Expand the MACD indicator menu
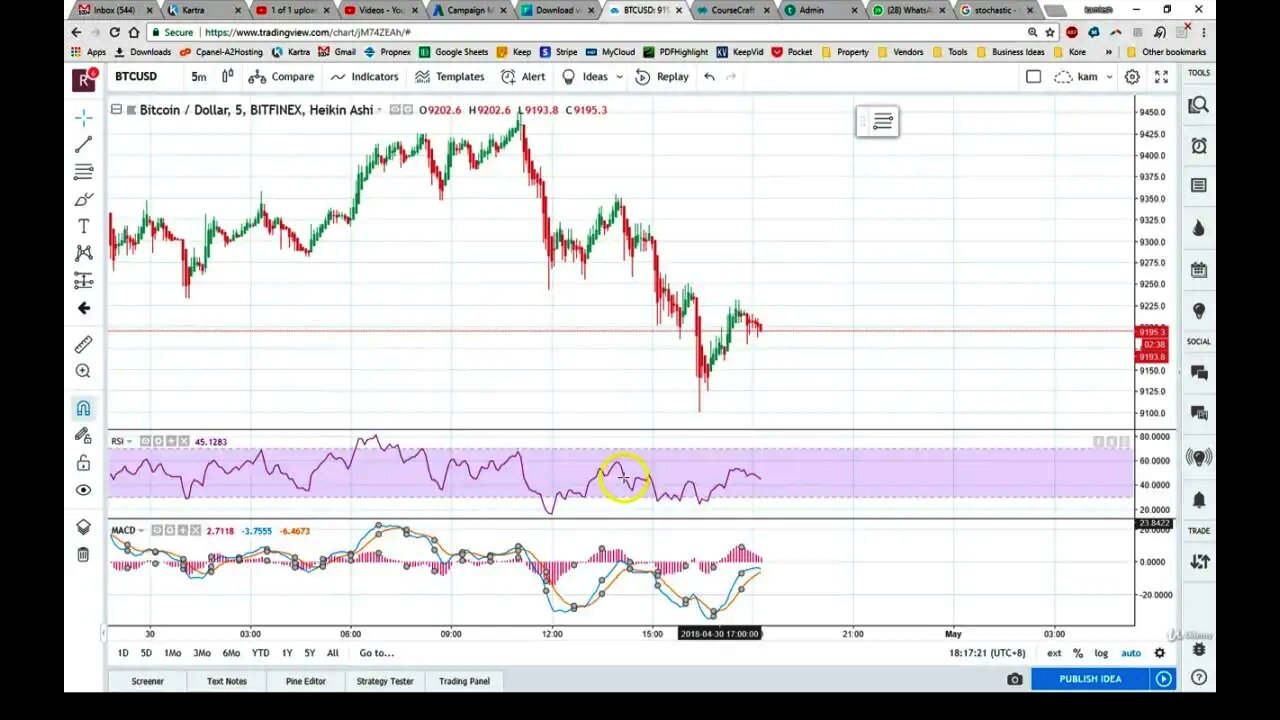The height and width of the screenshot is (720, 1280). click(141, 530)
